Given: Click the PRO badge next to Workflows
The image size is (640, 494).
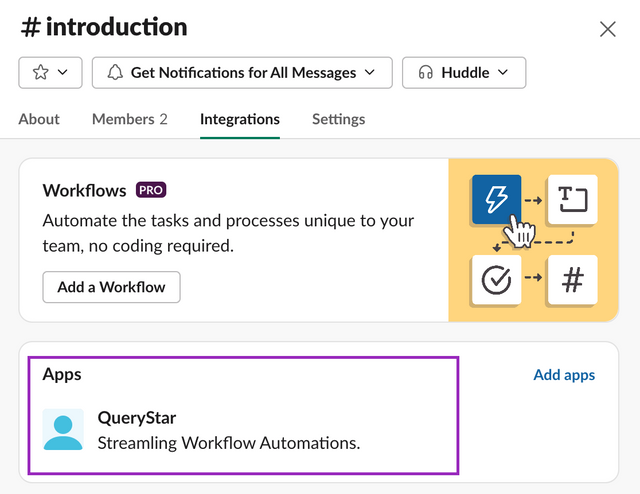Looking at the screenshot, I should tap(150, 190).
